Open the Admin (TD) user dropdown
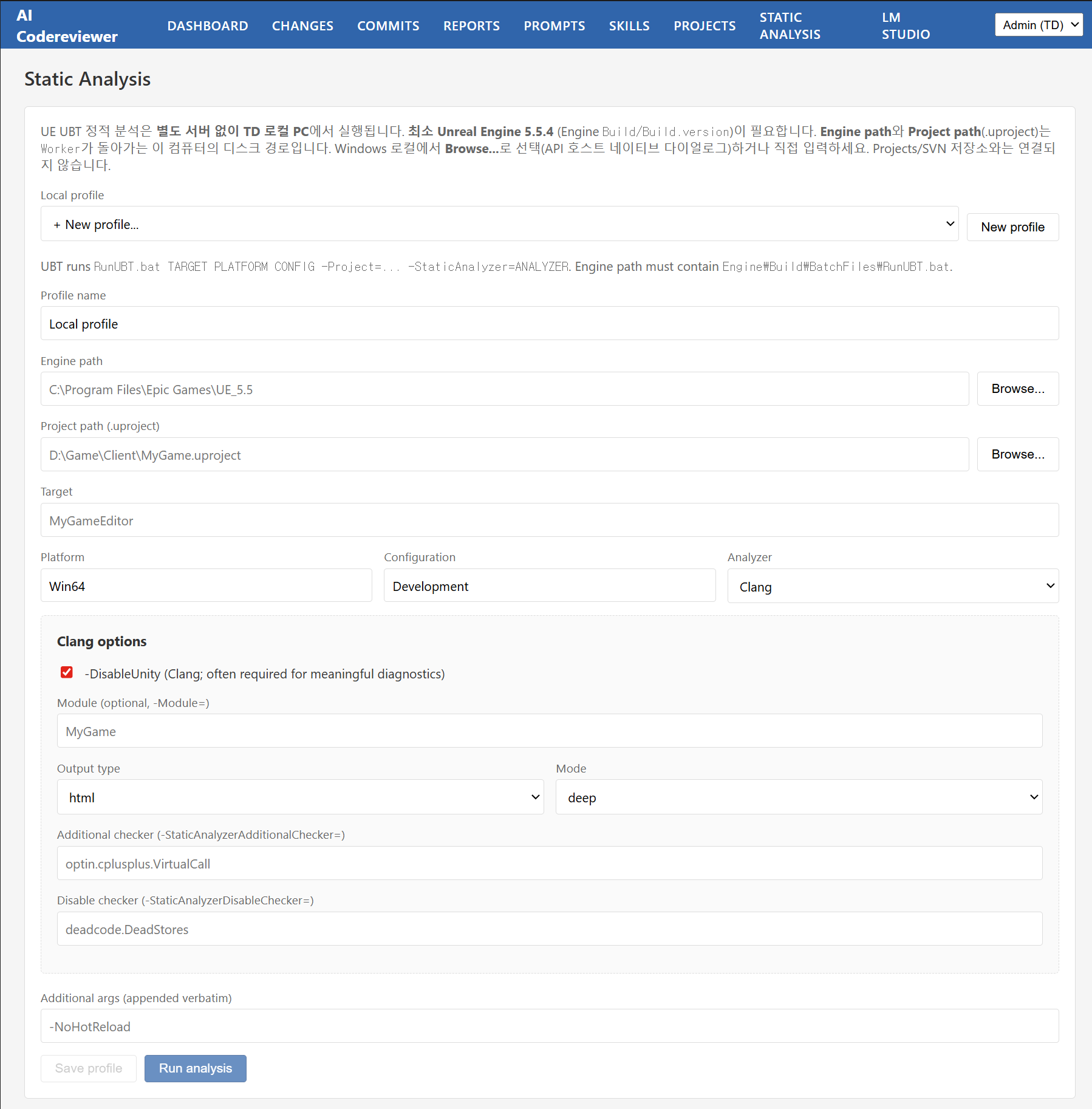Viewport: 1092px width, 1109px height. (1039, 25)
